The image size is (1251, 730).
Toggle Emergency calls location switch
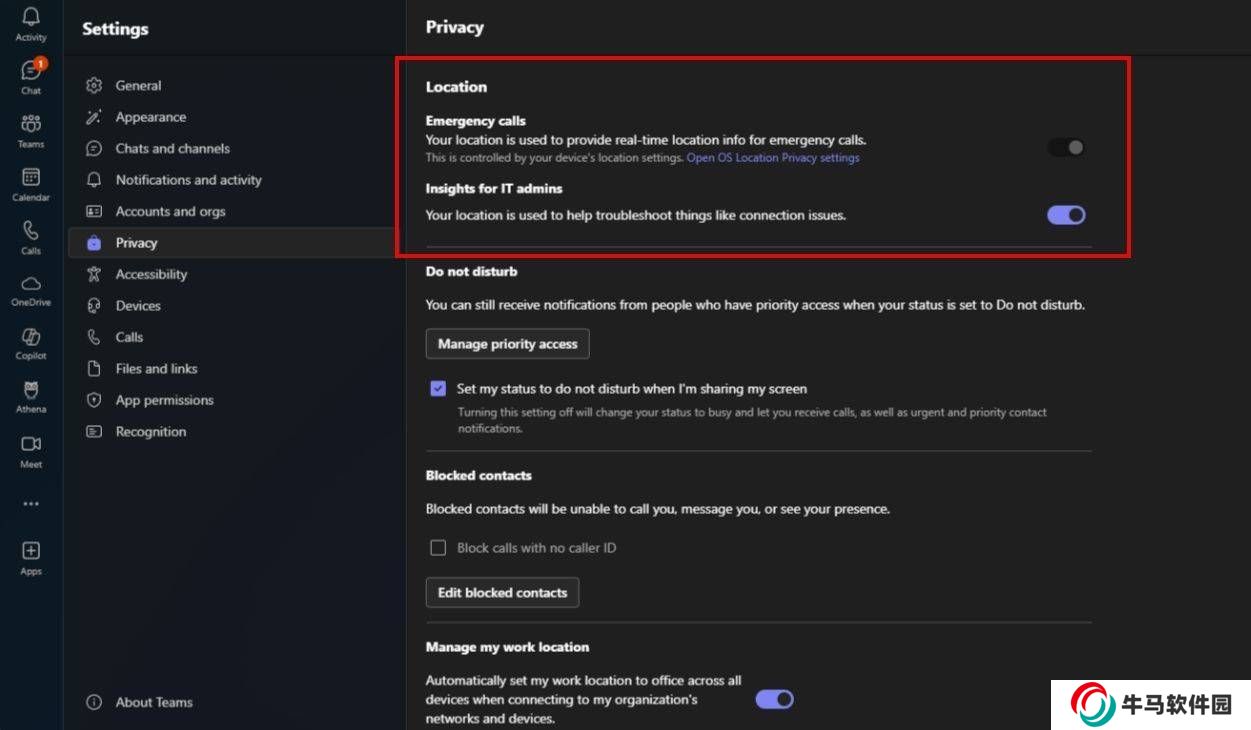1066,147
